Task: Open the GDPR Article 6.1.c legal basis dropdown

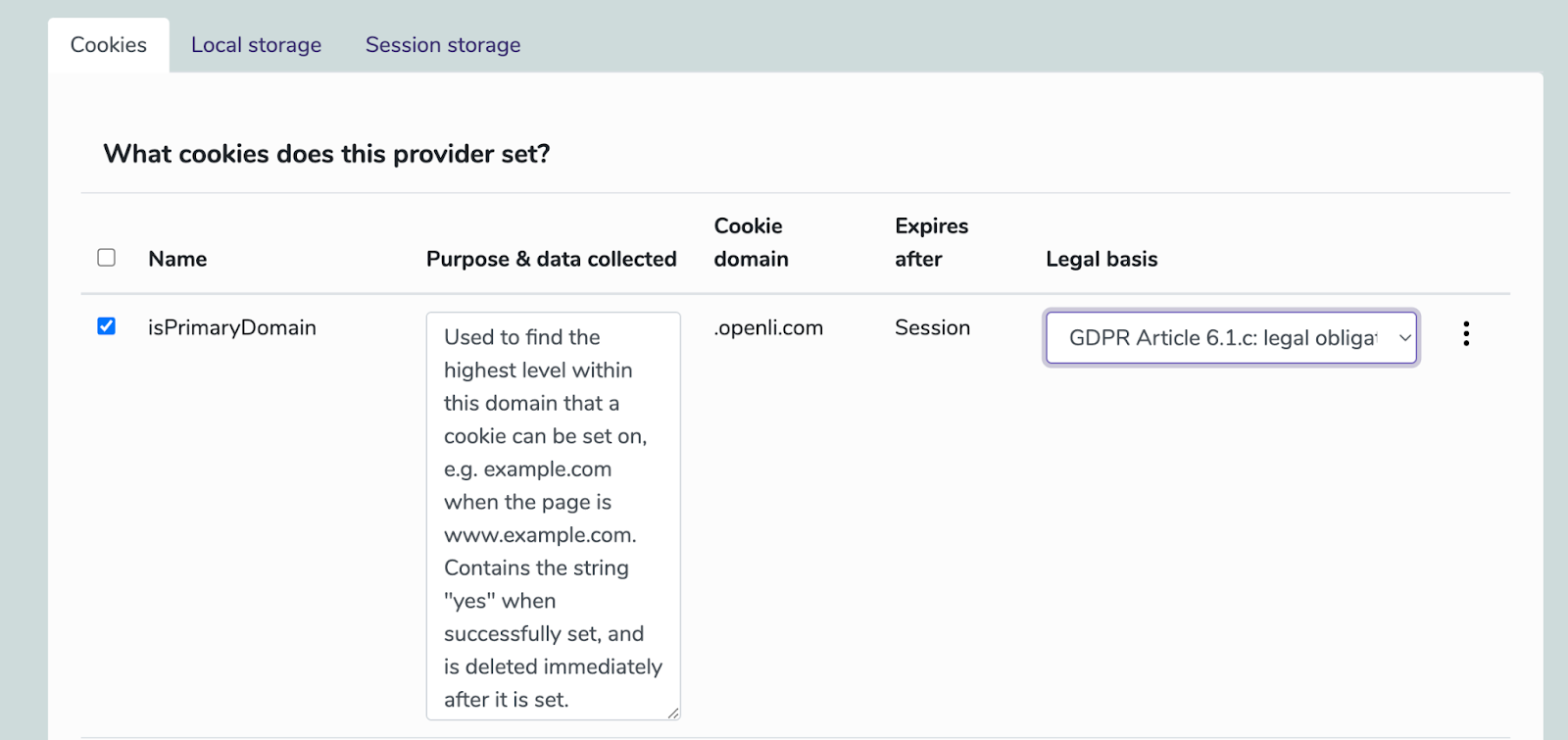Action: point(1222,338)
